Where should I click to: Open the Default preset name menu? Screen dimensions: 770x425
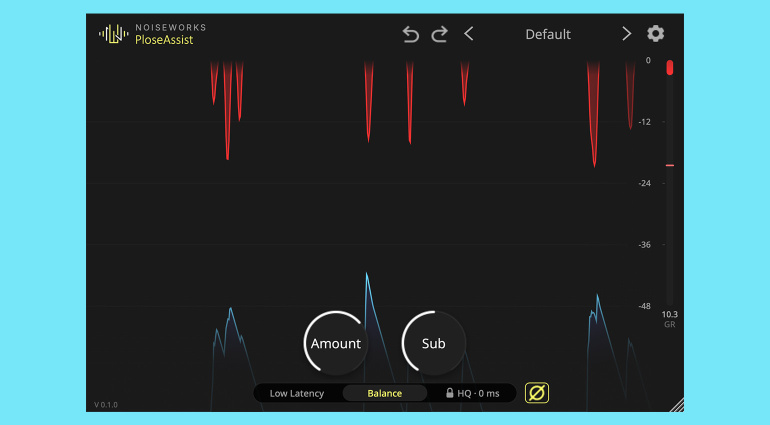coord(548,34)
